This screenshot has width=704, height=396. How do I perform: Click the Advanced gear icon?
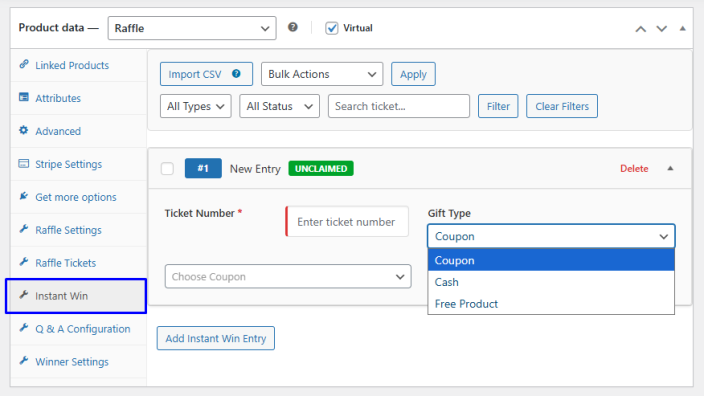click(x=24, y=130)
